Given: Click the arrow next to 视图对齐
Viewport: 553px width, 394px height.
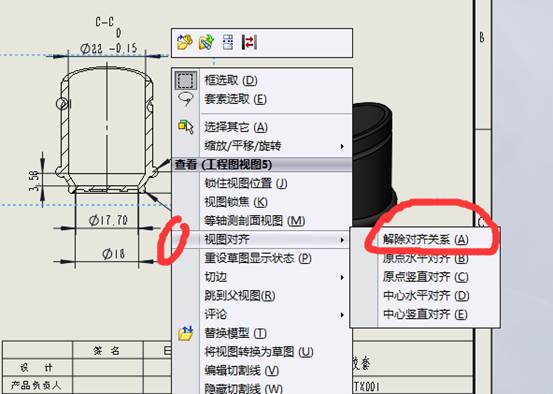Looking at the screenshot, I should coord(342,240).
